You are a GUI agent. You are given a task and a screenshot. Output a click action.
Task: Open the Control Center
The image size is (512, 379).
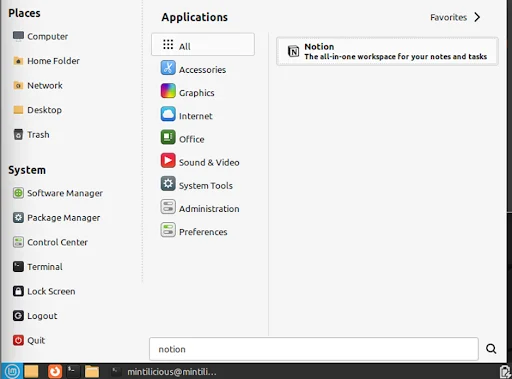point(50,242)
